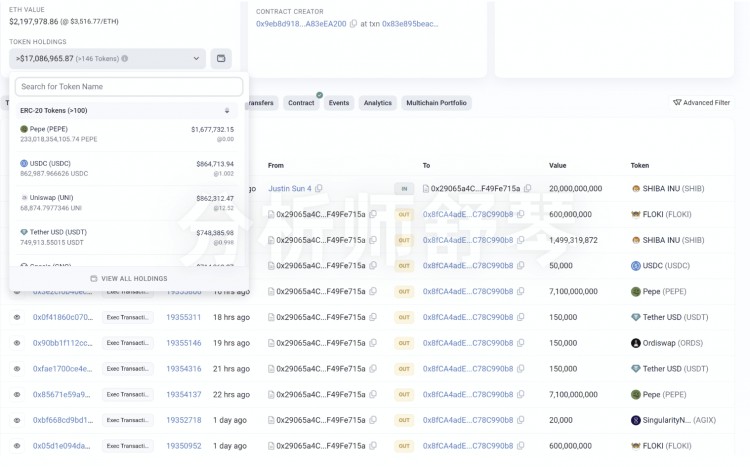Open the 0x8fCA4adE address in the Tether 19355311 row

tap(468, 317)
